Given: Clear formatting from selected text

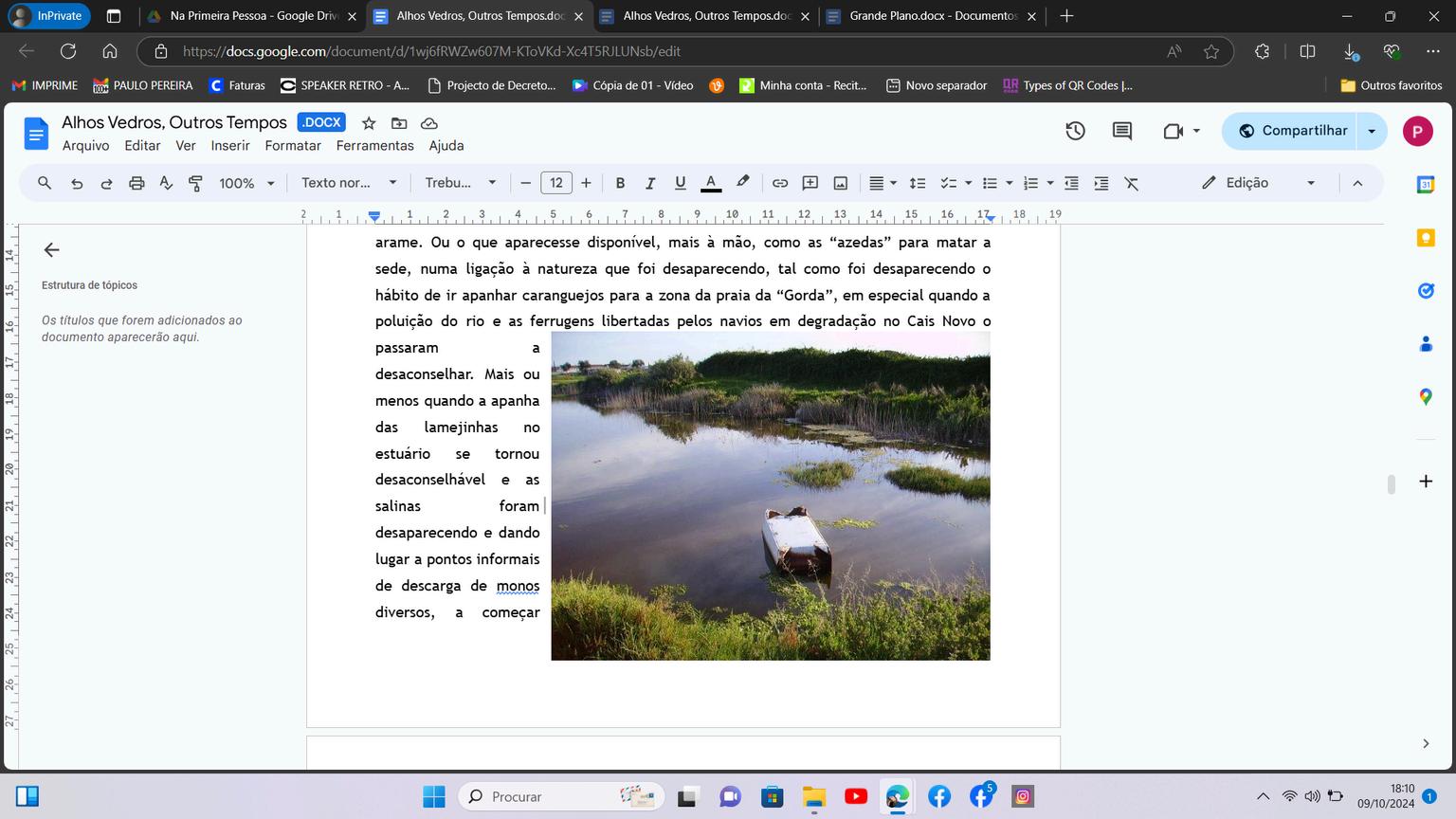Looking at the screenshot, I should click(x=1132, y=183).
